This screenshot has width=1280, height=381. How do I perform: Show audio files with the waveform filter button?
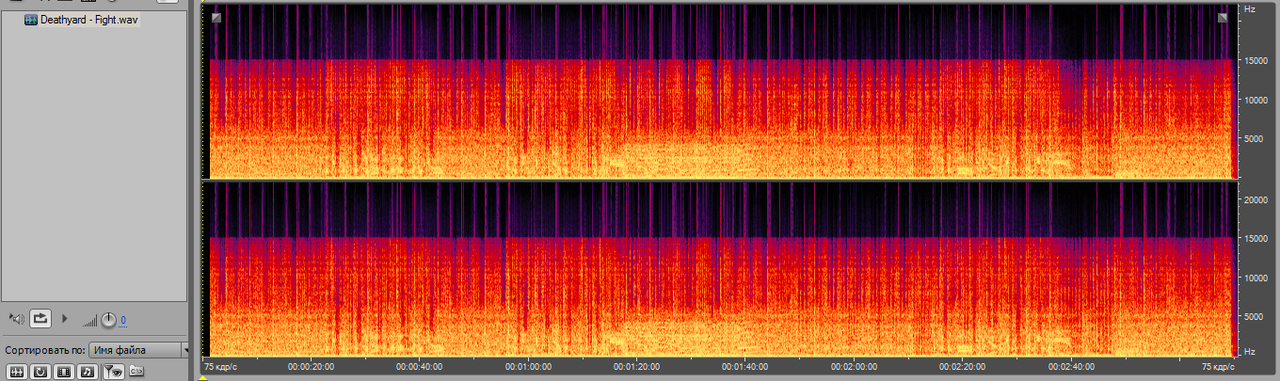coord(17,372)
